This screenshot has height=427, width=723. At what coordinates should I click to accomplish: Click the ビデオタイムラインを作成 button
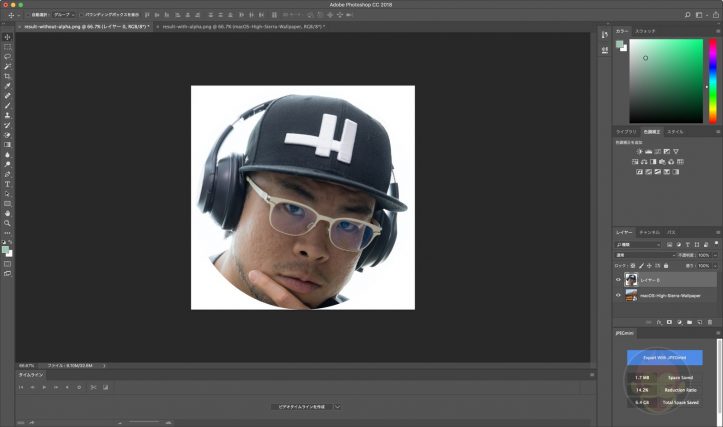coord(303,407)
